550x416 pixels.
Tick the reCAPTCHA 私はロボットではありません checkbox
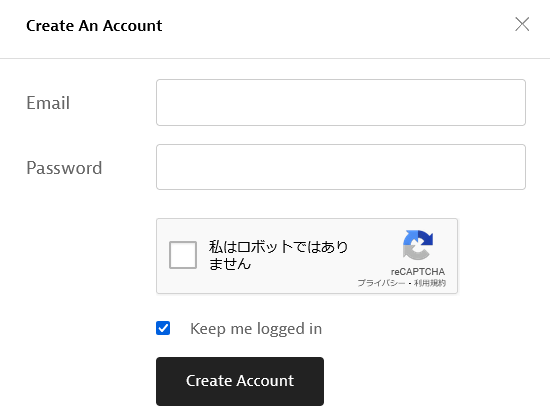pos(183,255)
